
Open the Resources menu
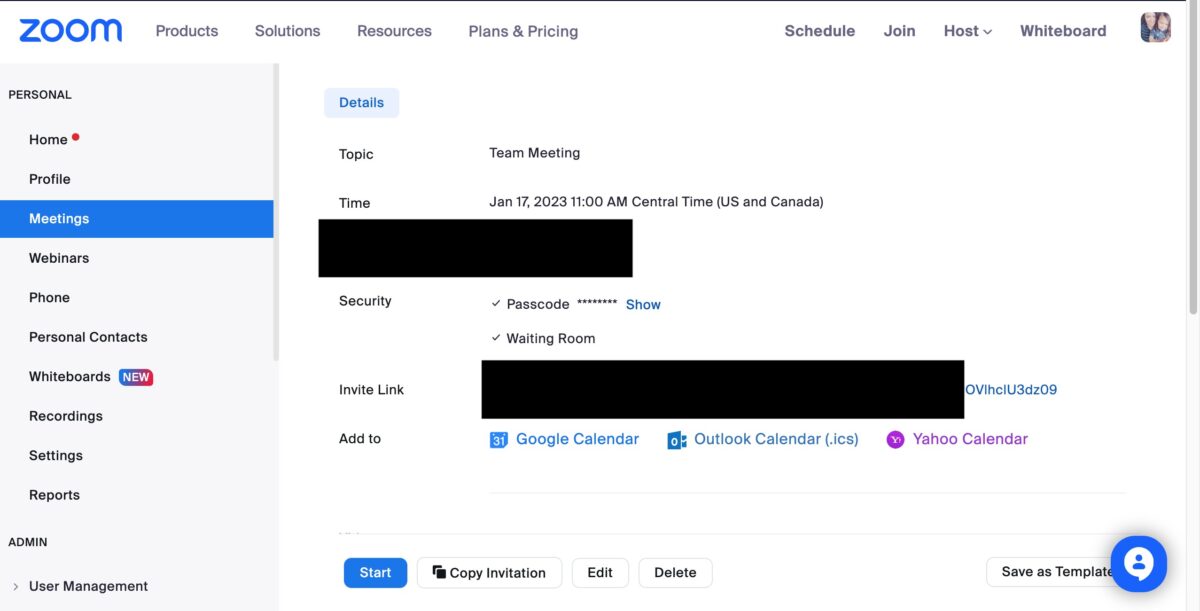[394, 31]
